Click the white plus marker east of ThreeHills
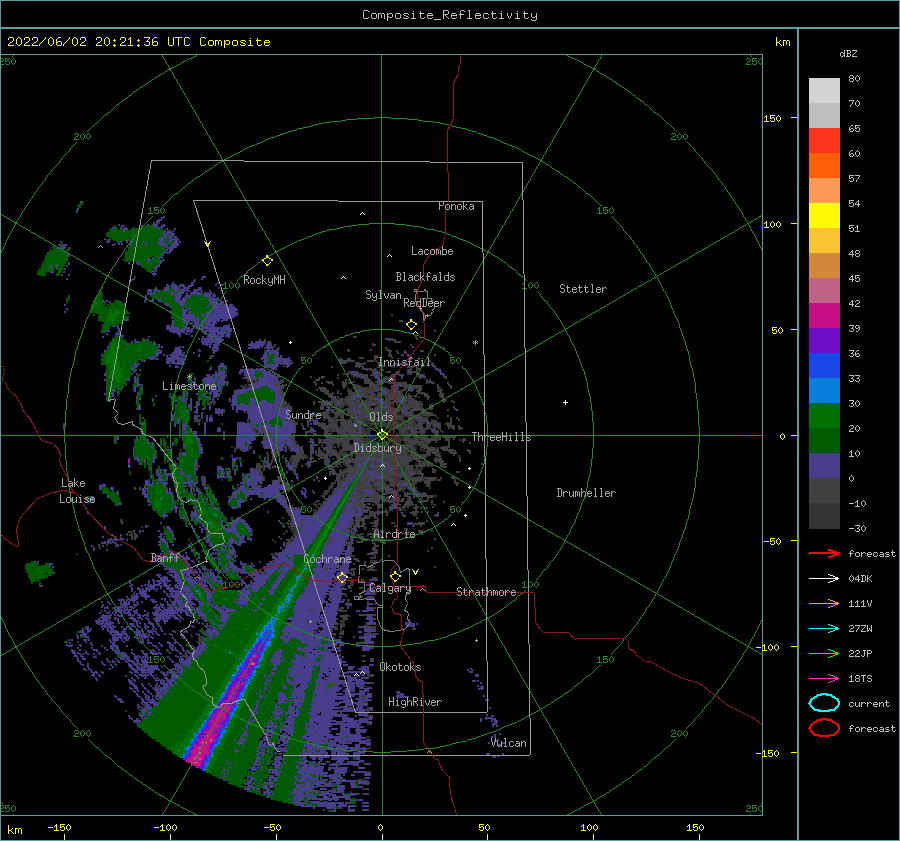Image resolution: width=900 pixels, height=841 pixels. [x=565, y=402]
